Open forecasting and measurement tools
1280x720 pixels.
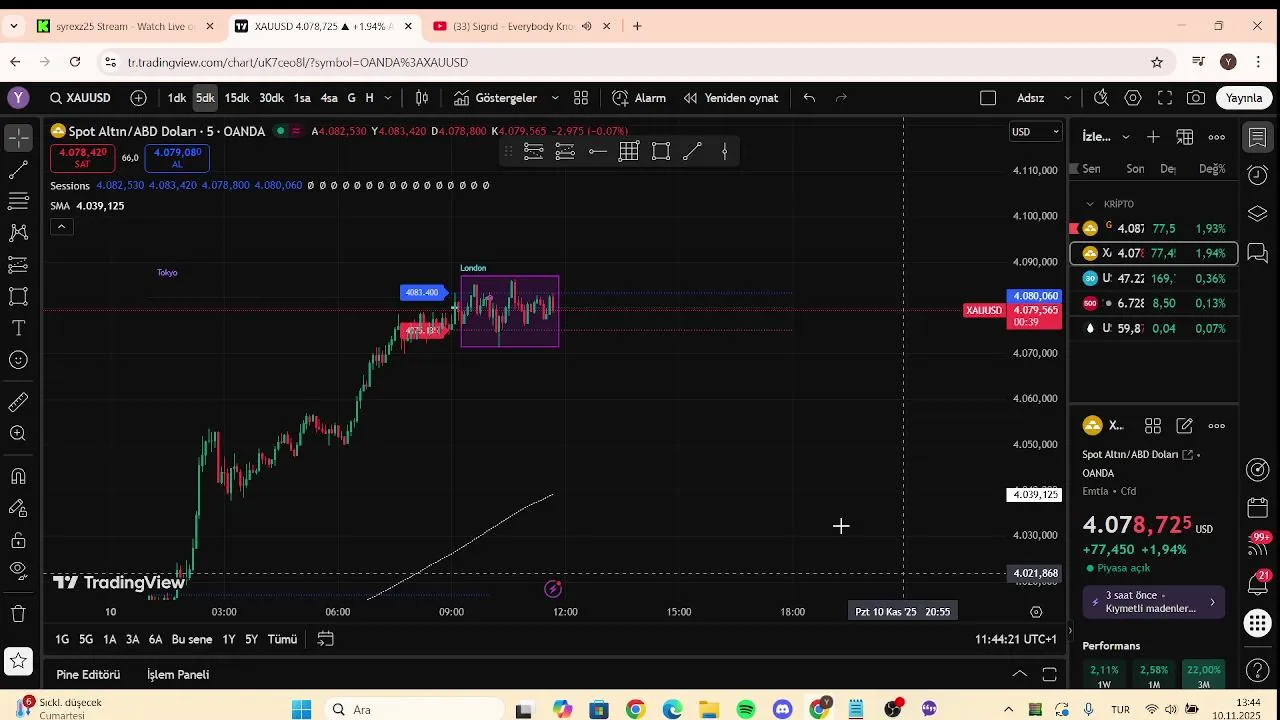tap(18, 265)
